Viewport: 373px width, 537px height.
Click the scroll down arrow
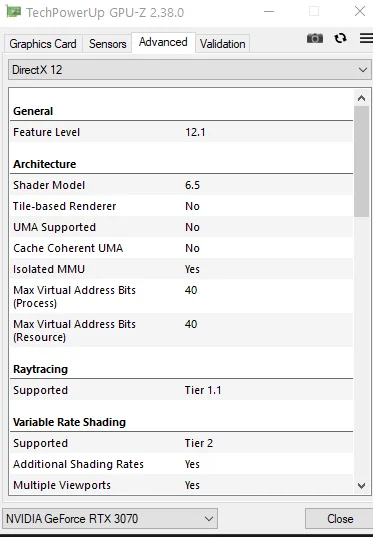tap(361, 486)
